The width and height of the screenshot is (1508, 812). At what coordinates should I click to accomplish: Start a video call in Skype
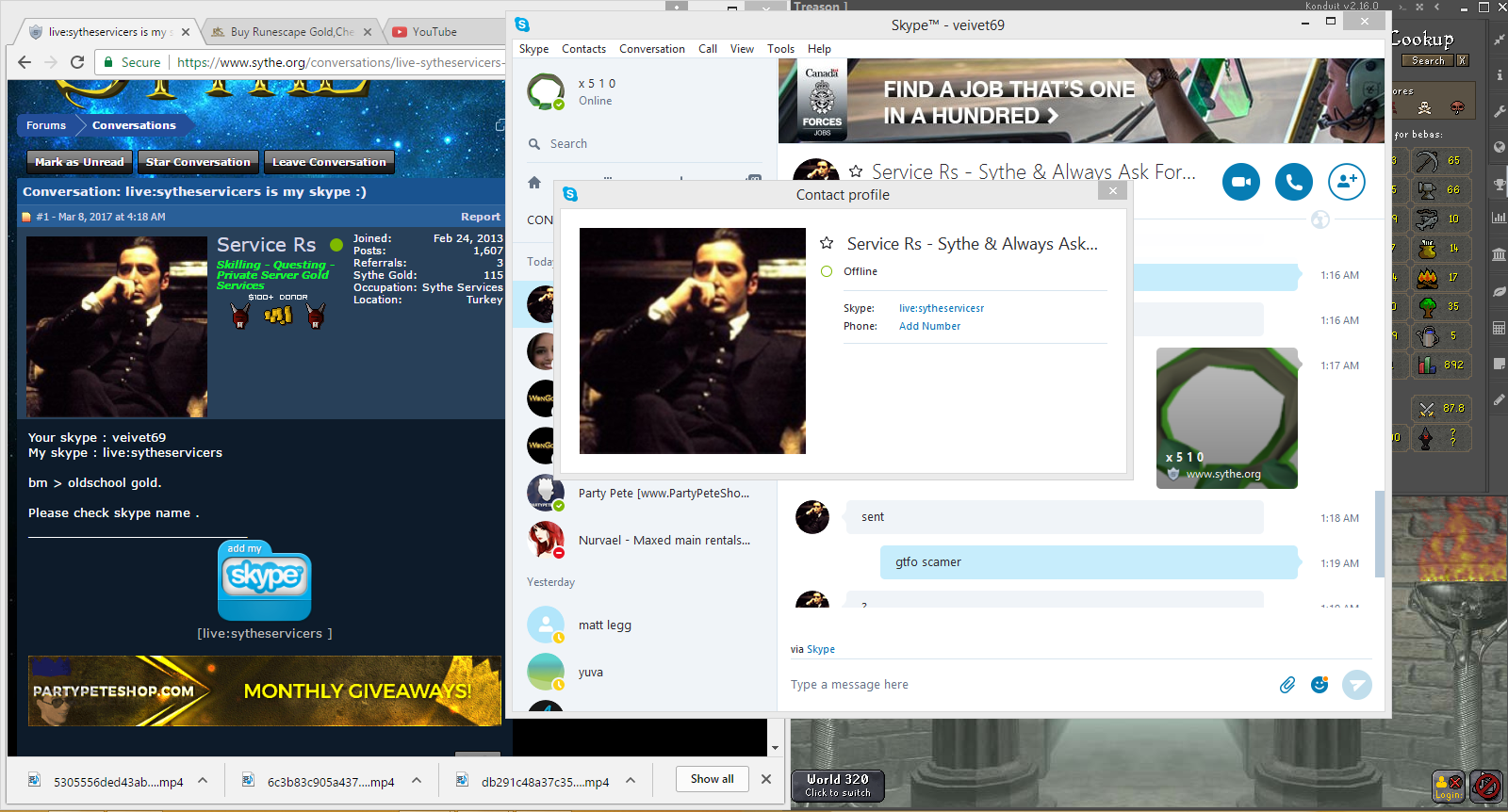click(x=1240, y=182)
